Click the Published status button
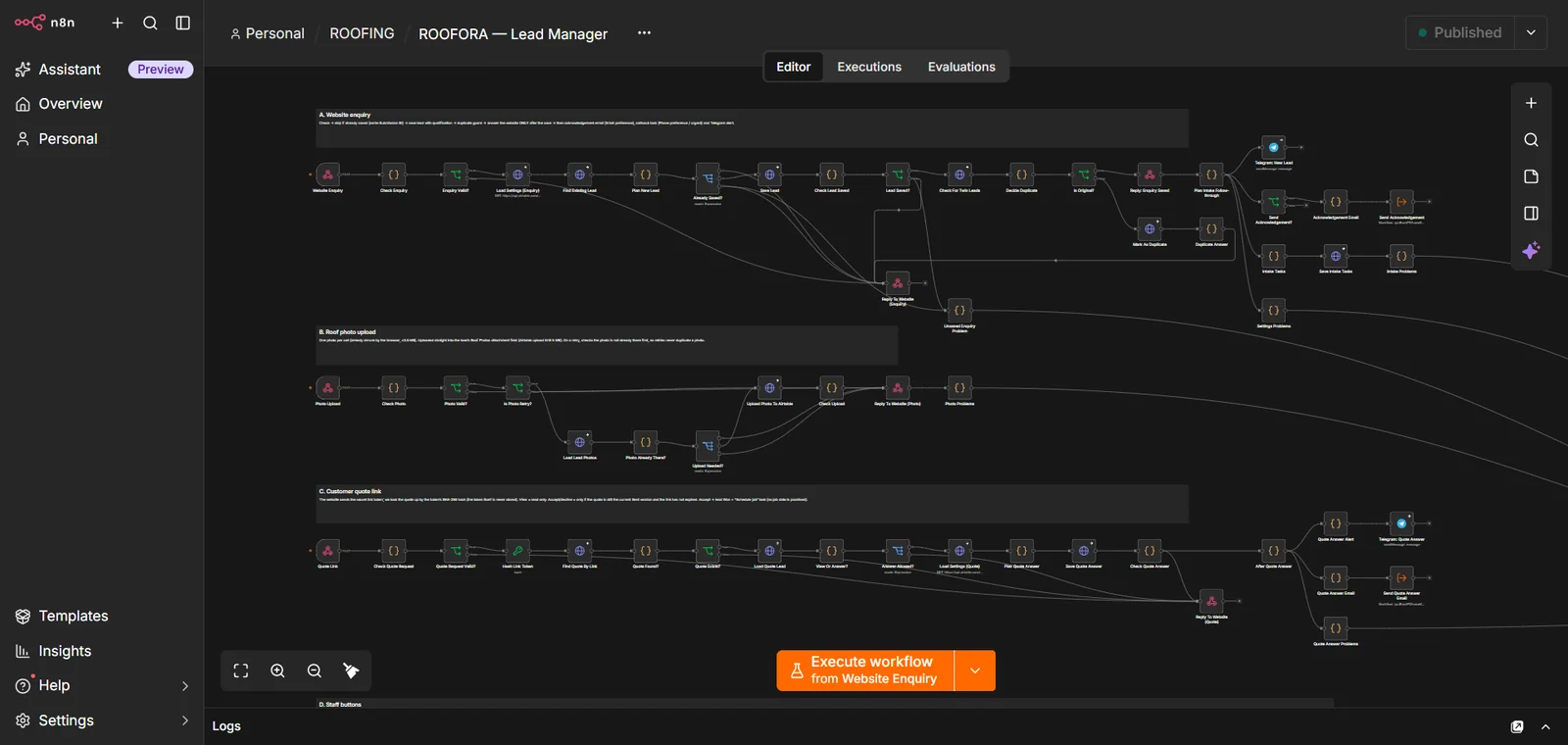This screenshot has width=1568, height=745. click(x=1460, y=32)
